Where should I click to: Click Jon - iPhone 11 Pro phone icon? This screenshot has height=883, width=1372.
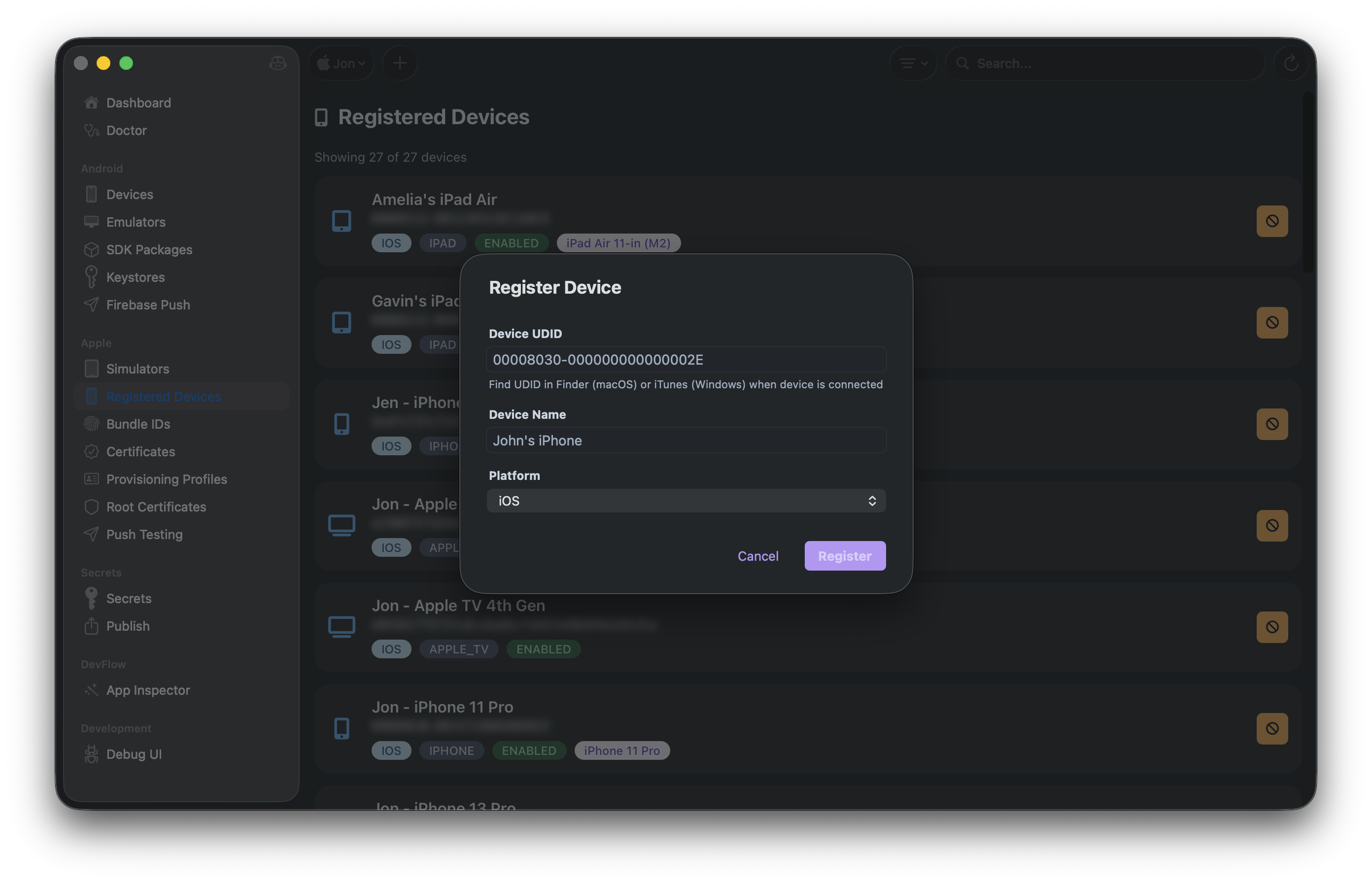(342, 729)
